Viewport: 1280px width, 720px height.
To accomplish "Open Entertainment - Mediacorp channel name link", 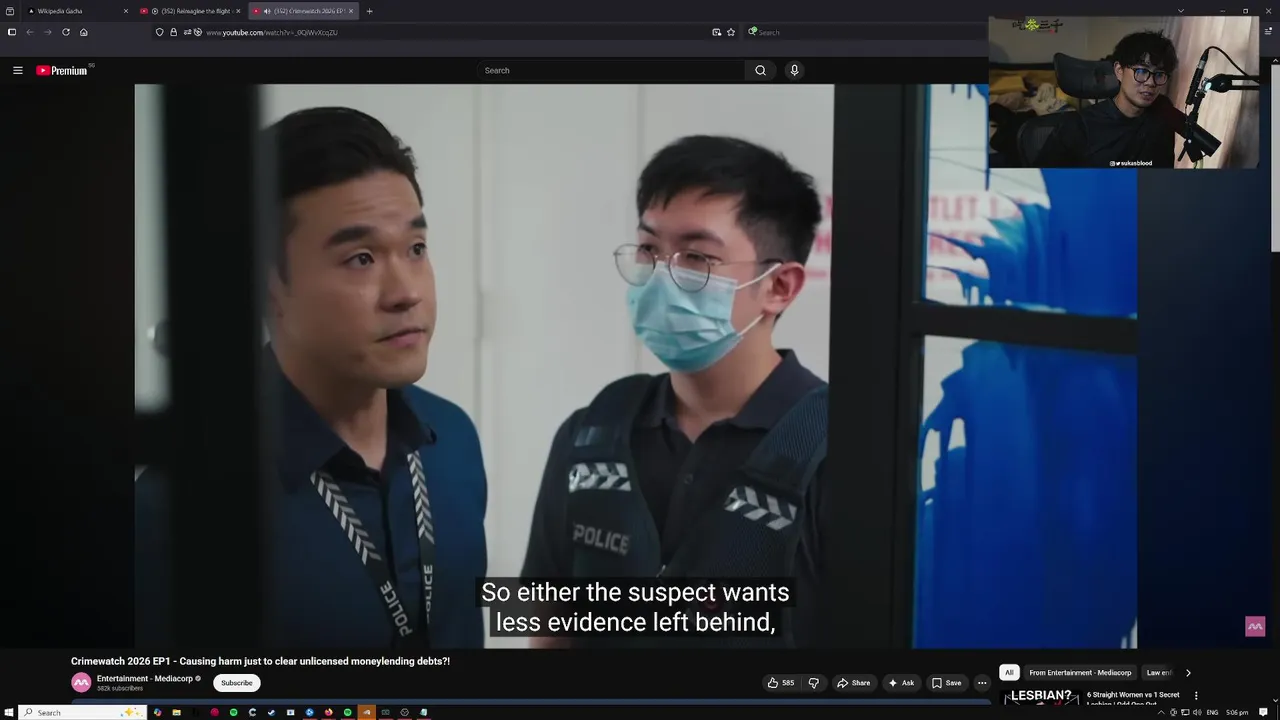I will tap(145, 678).
